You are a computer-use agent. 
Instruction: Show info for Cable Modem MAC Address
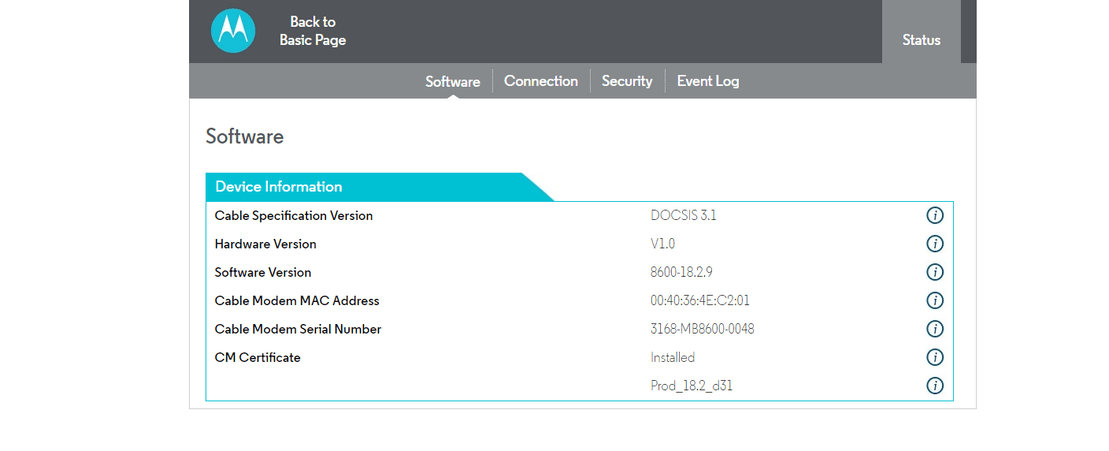[x=935, y=301]
